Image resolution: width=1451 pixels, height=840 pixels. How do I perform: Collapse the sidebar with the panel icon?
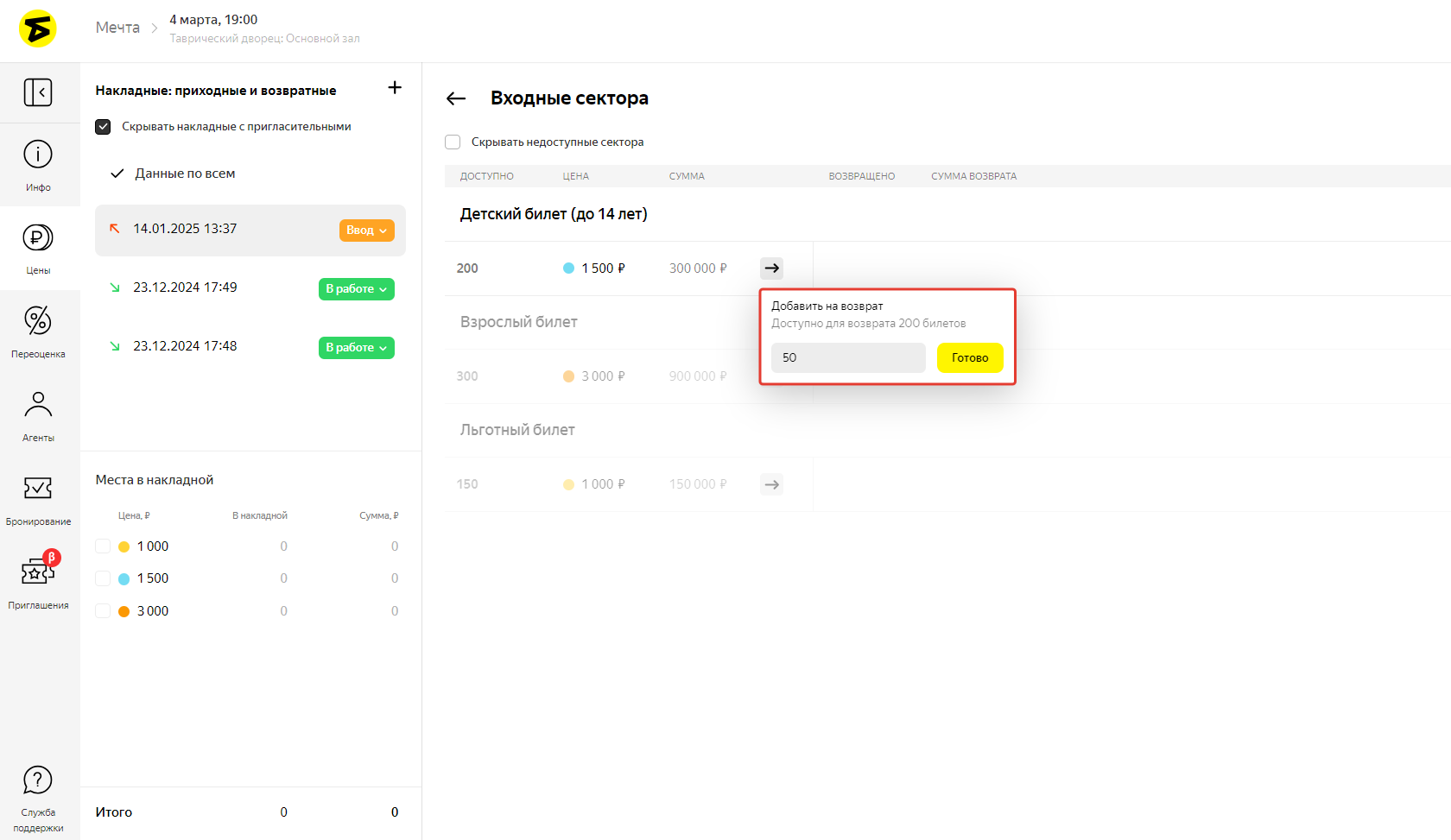(x=38, y=92)
